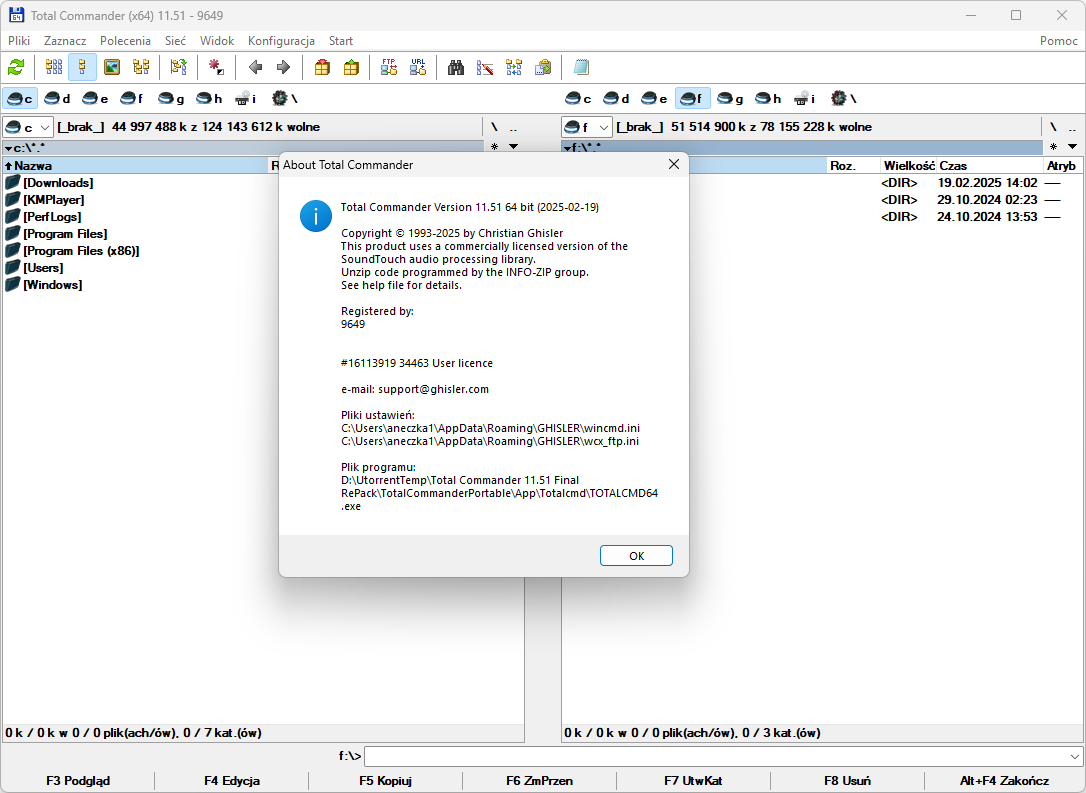The width and height of the screenshot is (1086, 793).
Task: Open the multi-rename tool icon
Action: click(x=485, y=67)
